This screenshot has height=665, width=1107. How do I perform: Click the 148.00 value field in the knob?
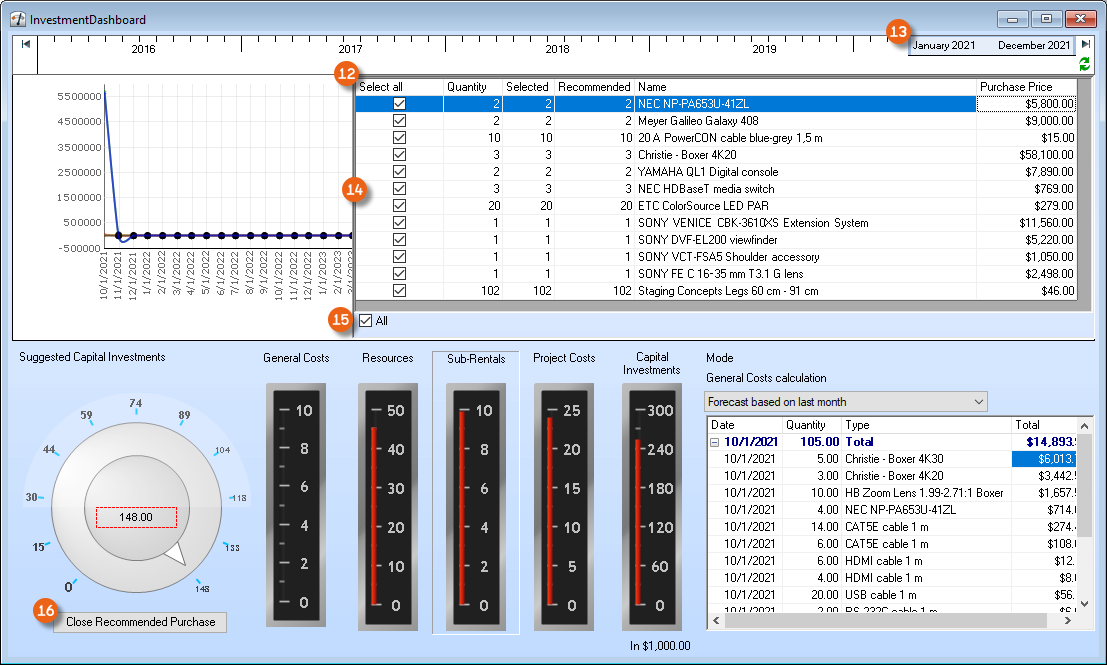pyautogui.click(x=136, y=517)
